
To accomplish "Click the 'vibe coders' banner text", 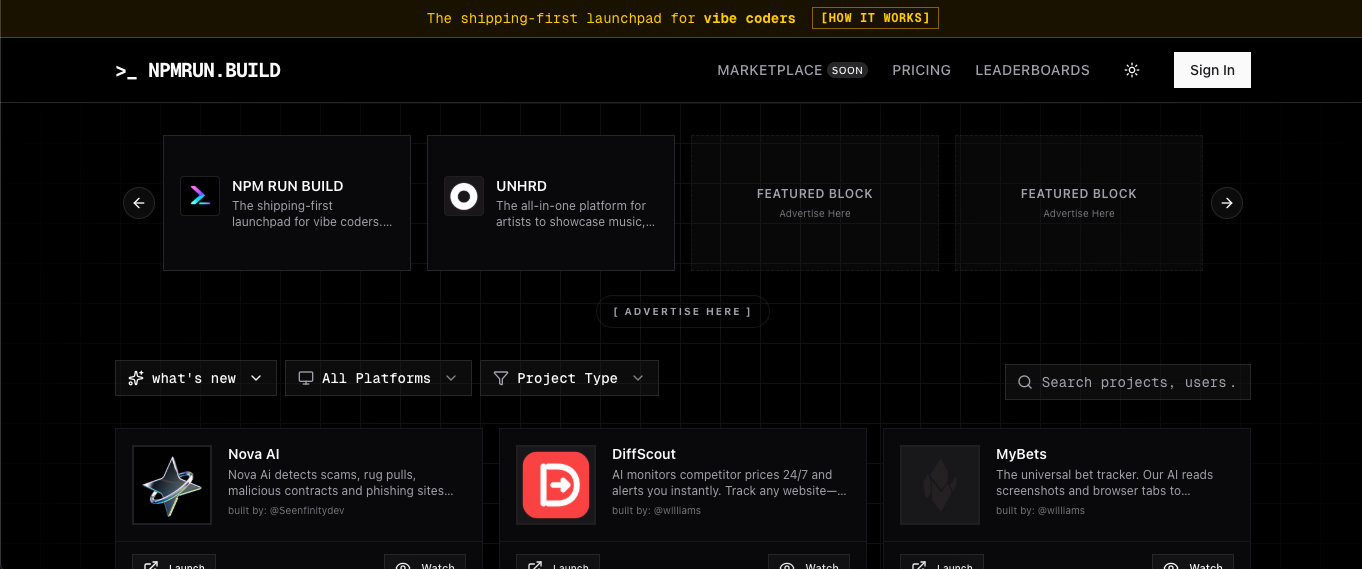I will tap(750, 18).
